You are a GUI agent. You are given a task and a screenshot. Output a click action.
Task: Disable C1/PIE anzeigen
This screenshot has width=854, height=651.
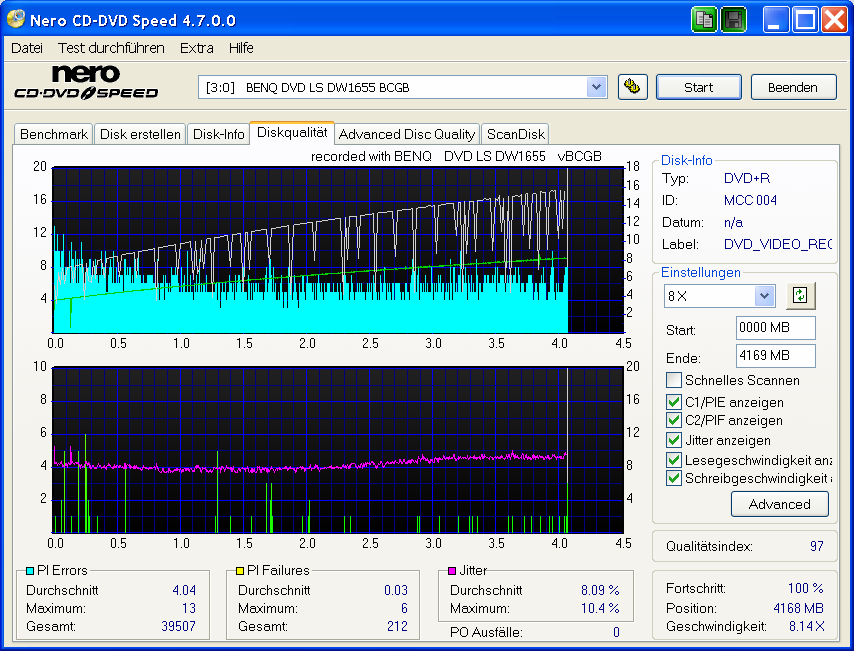click(674, 402)
